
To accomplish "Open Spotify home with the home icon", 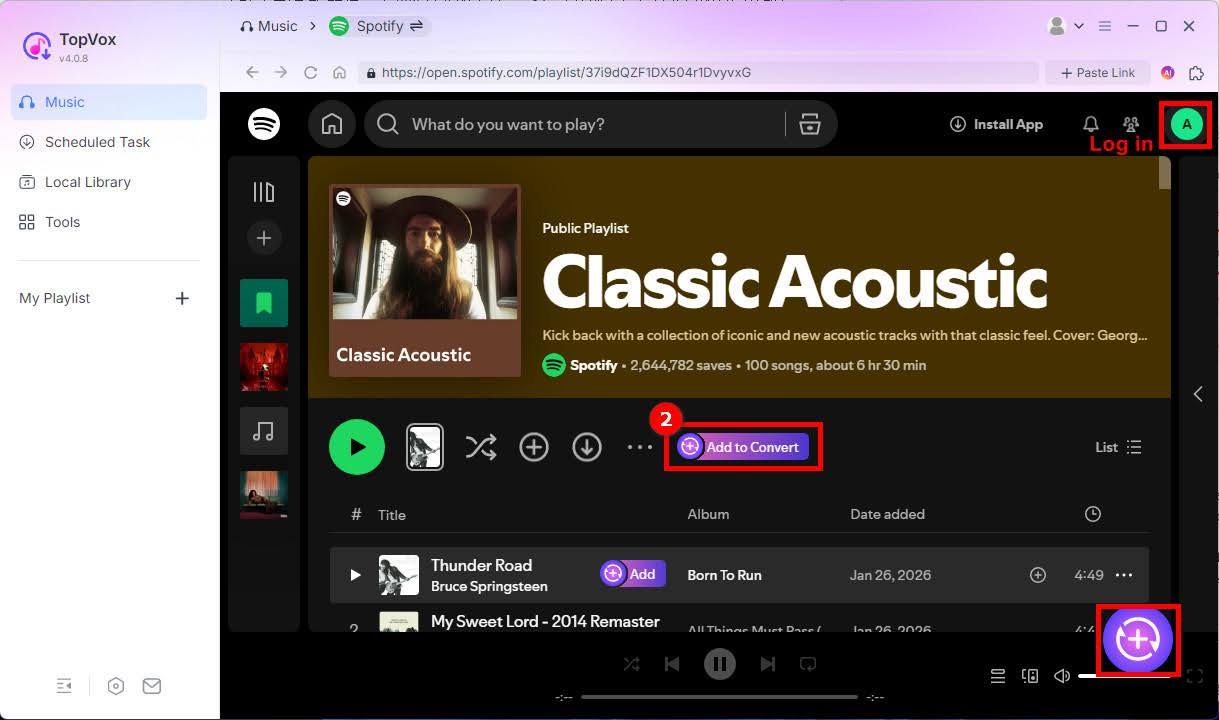I will pyautogui.click(x=332, y=123).
